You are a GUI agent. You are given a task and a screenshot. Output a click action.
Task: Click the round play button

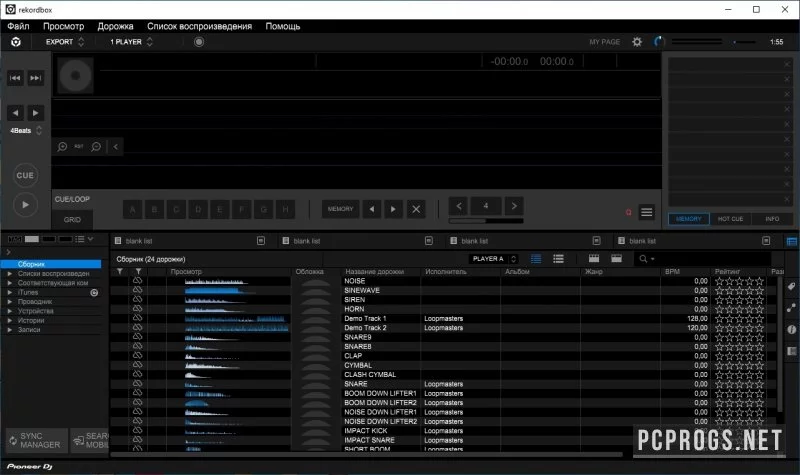pos(25,205)
